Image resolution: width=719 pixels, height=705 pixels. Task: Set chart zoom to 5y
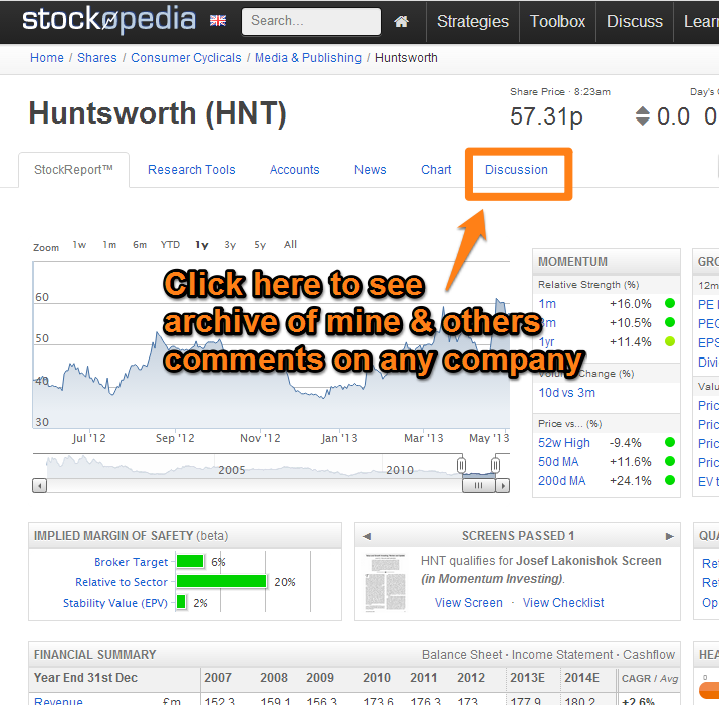point(260,245)
